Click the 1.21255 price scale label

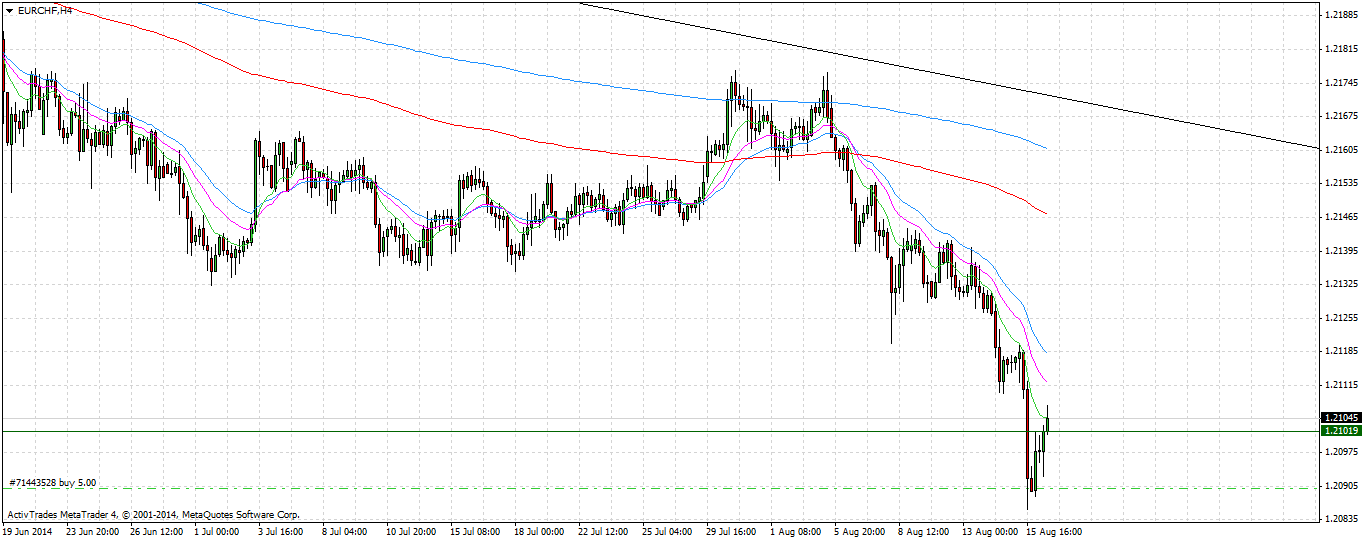coord(1340,318)
